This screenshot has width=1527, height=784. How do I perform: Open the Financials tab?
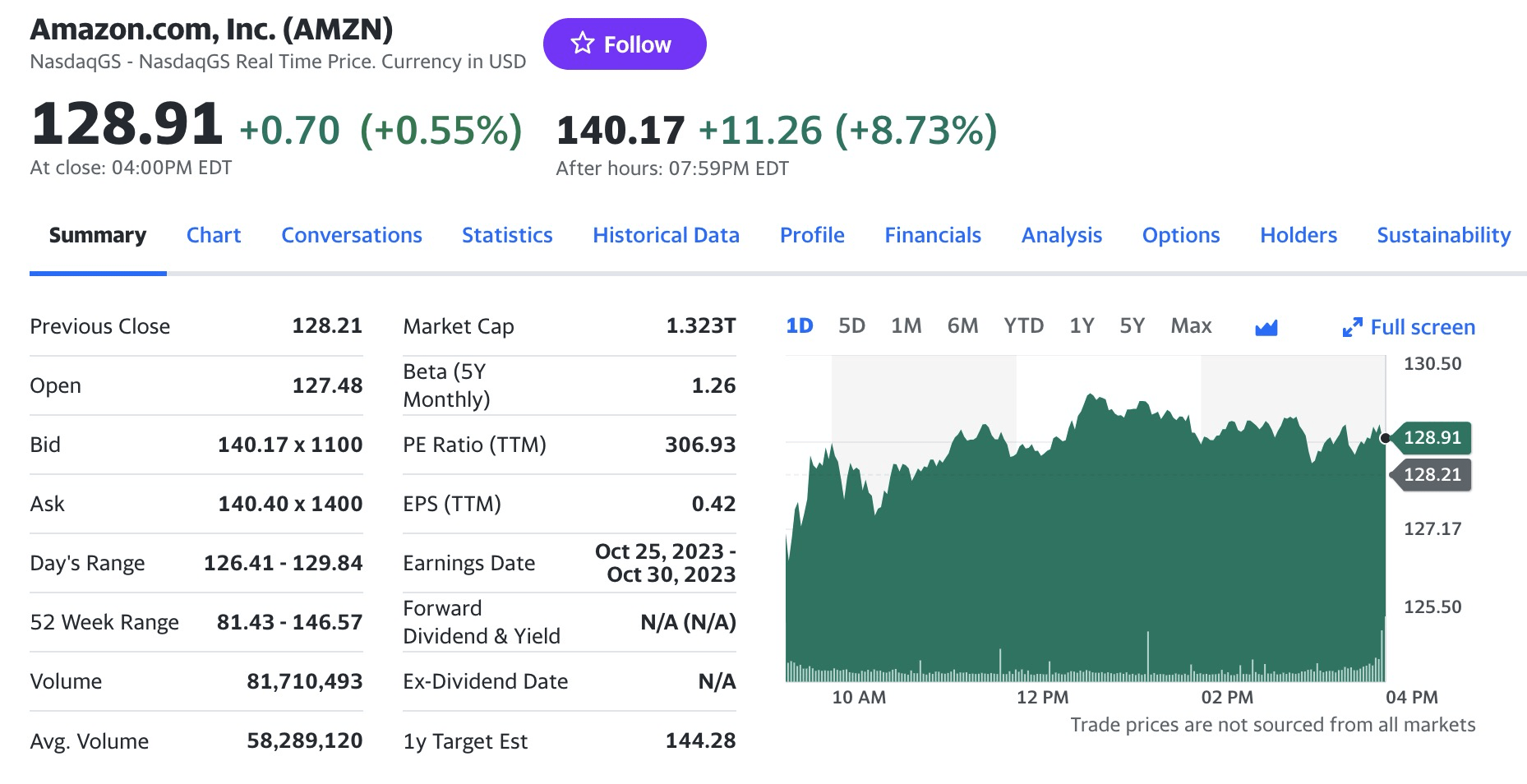pos(933,235)
